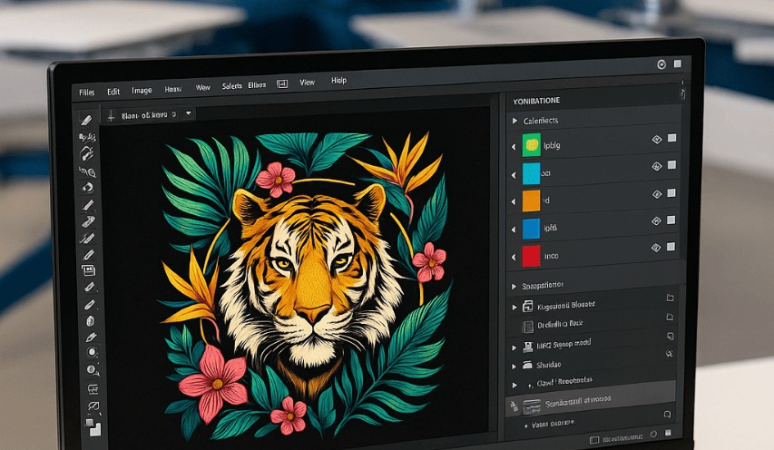
Task: Open the Help menu
Action: (x=339, y=80)
